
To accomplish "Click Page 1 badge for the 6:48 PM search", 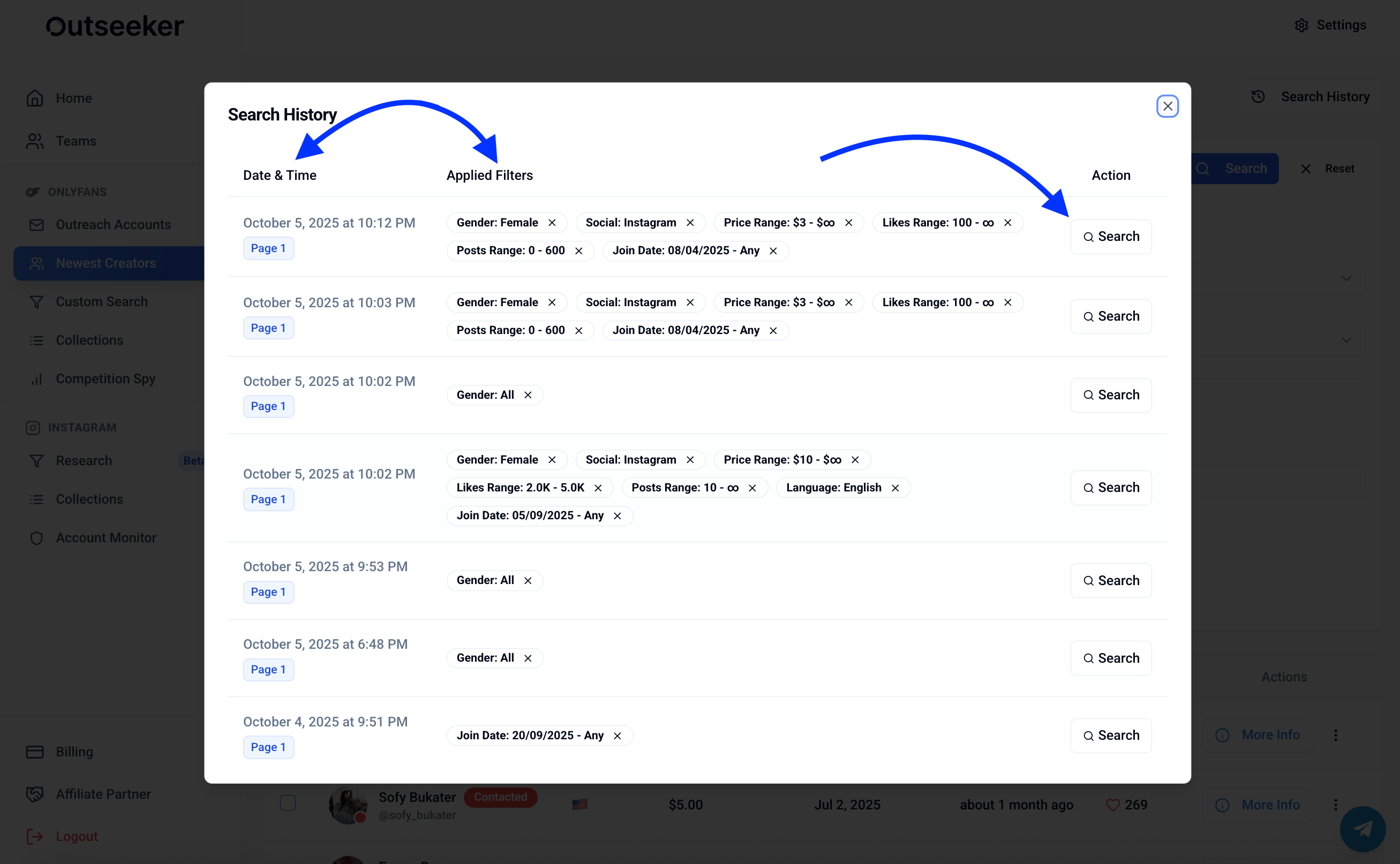I will pyautogui.click(x=268, y=670).
